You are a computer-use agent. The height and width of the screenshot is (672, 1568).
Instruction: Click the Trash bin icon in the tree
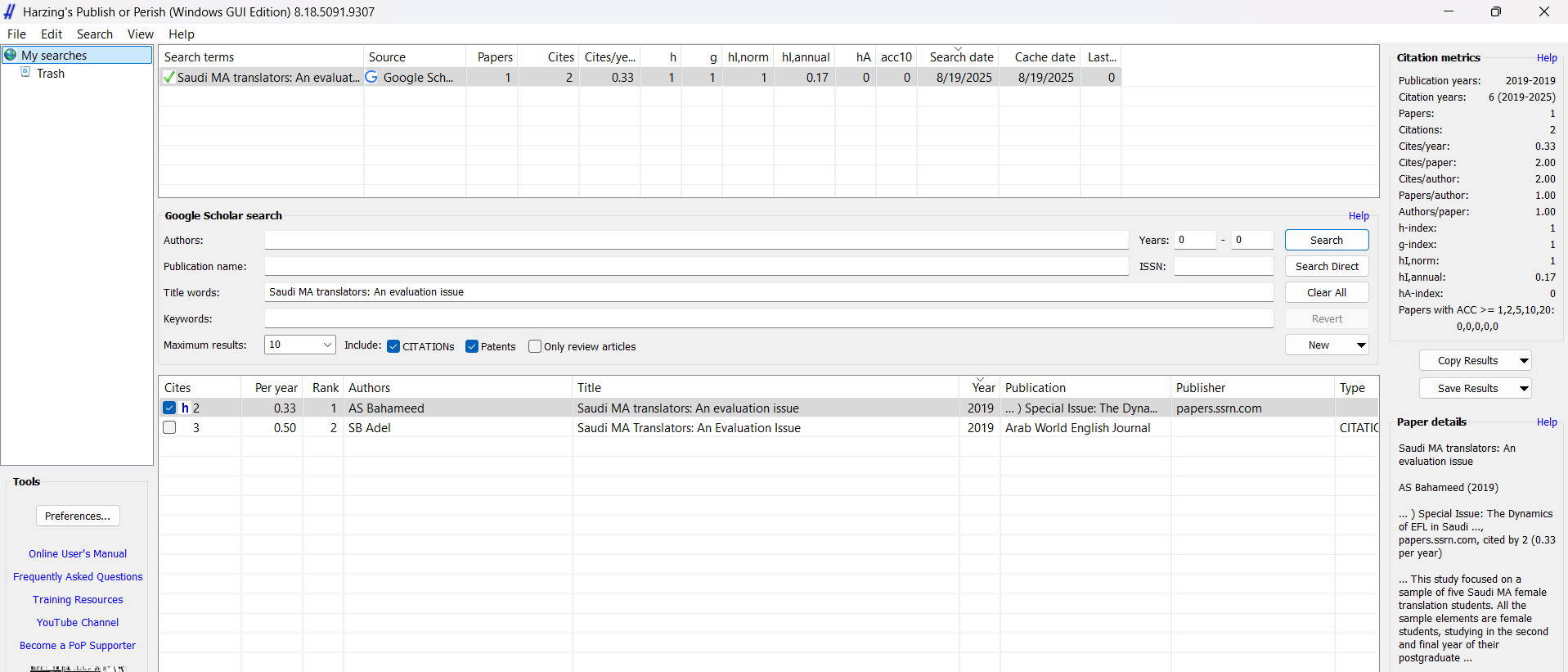pos(25,73)
